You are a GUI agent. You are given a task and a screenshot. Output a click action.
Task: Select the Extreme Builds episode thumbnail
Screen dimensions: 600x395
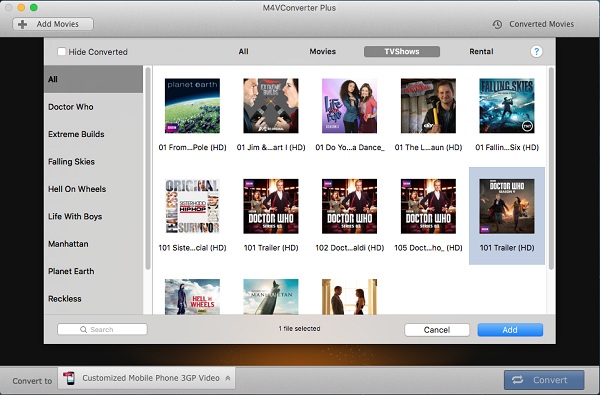tap(271, 106)
